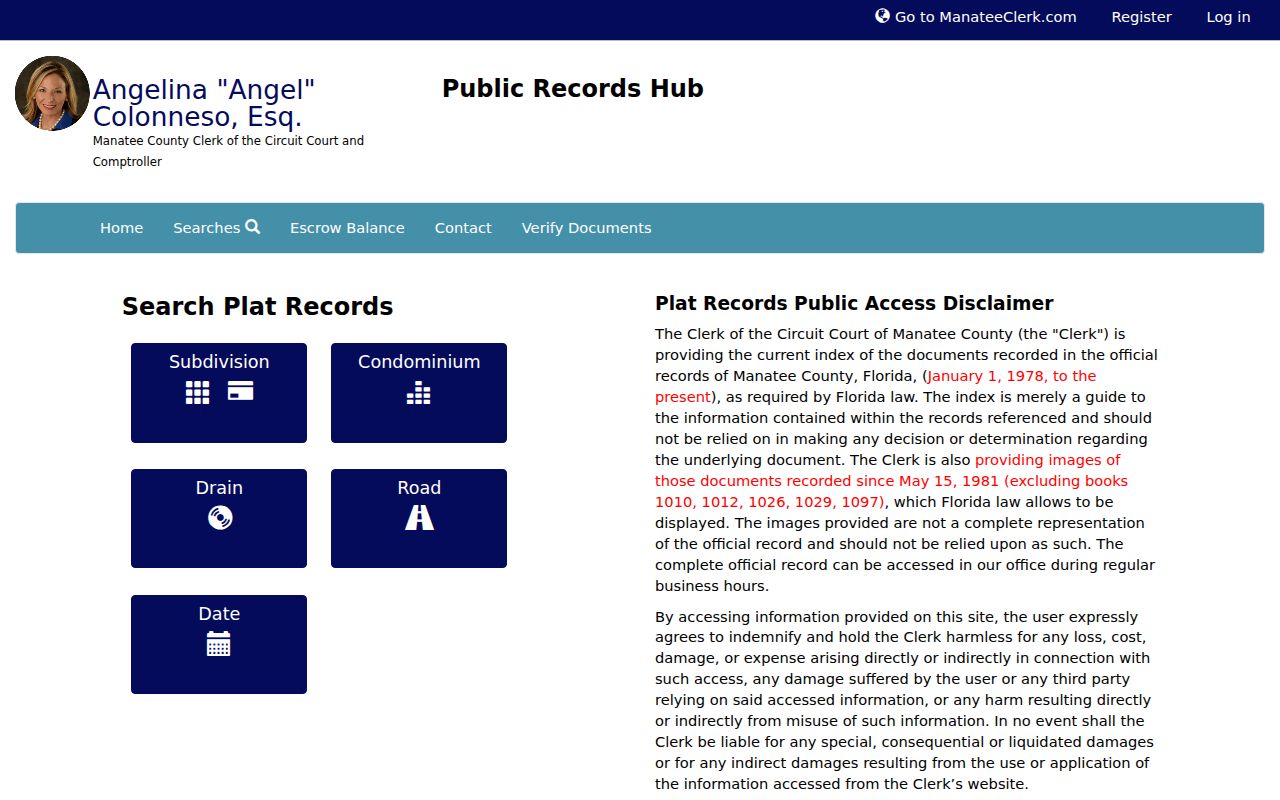Select Verify Documents in the navigation bar
Screen dimensions: 1280x800
586,228
